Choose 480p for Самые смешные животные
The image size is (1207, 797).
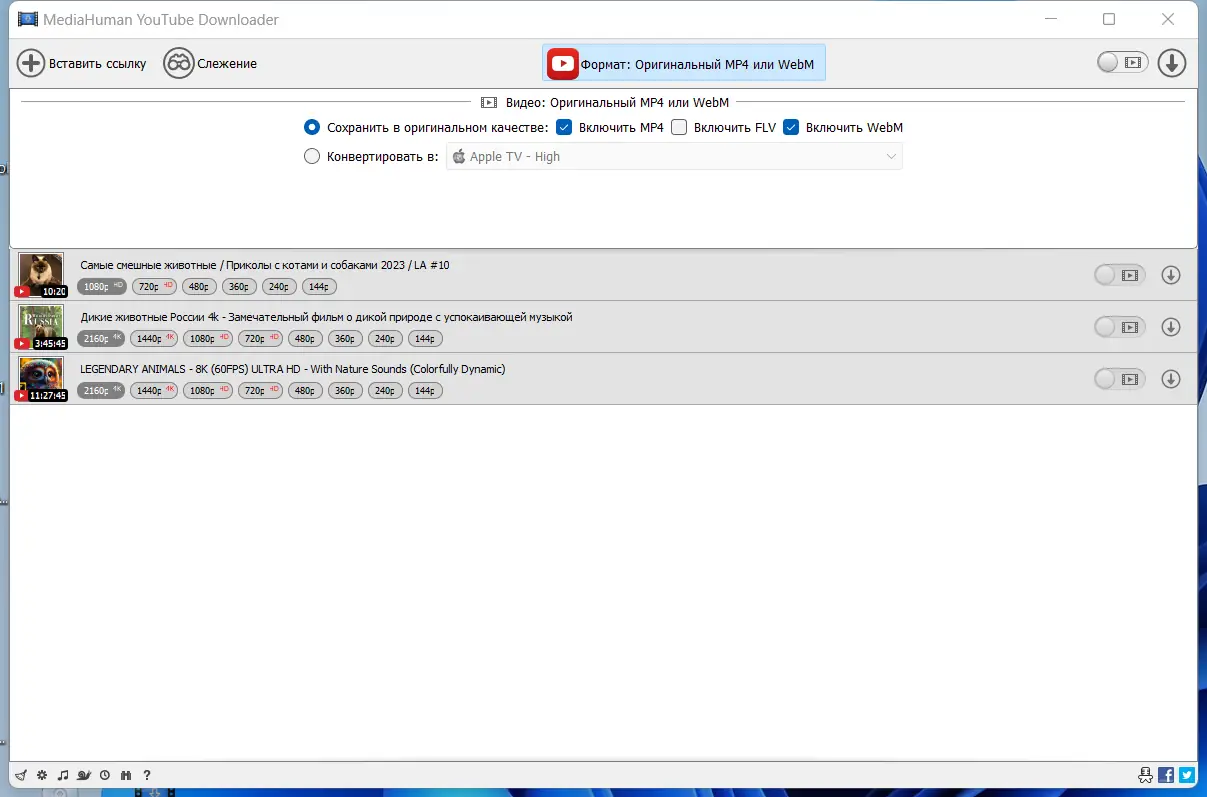point(199,286)
